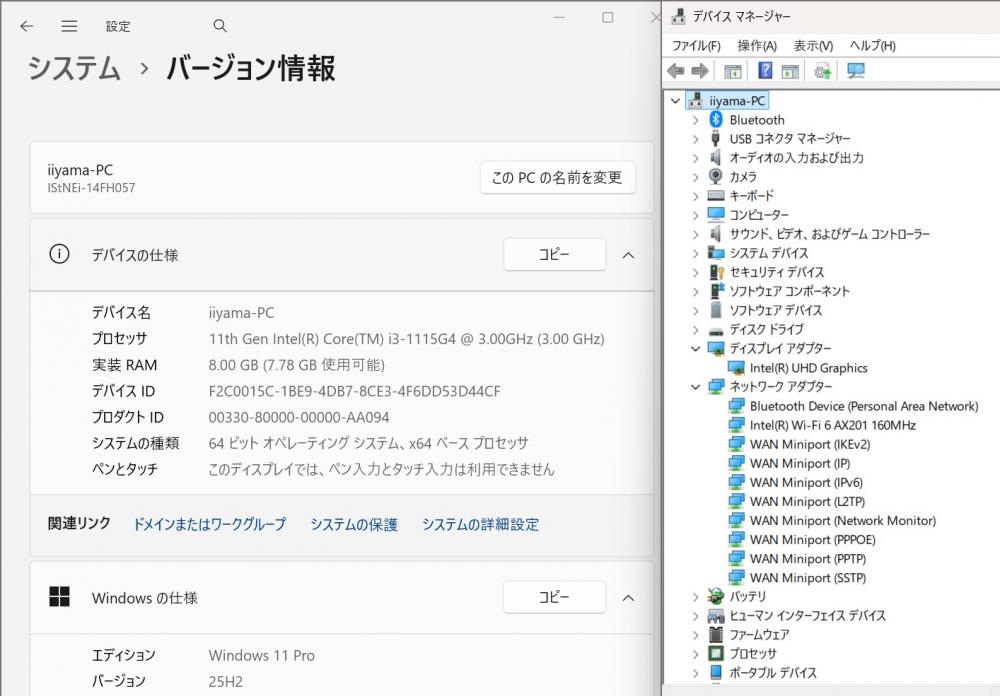Select Intel(R) Wi-Fi 6 AX201 160MHz adapter
1000x696 pixels.
832,425
